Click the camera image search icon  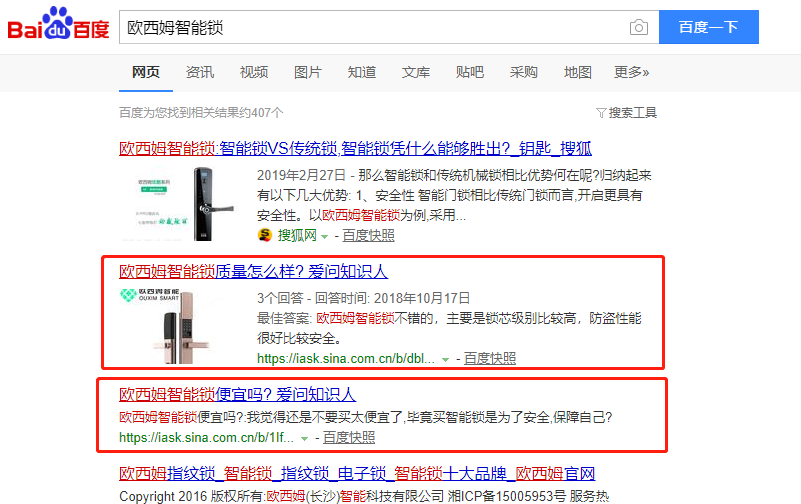[638, 28]
